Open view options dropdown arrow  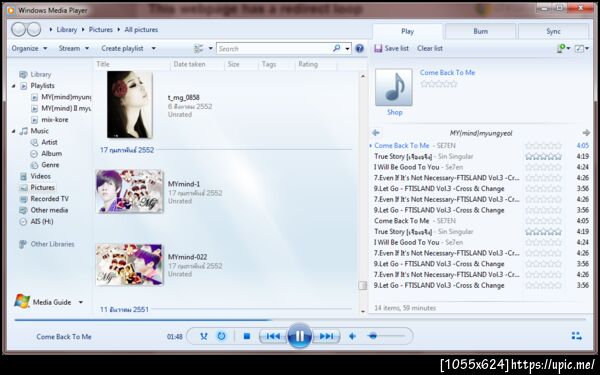click(x=210, y=49)
